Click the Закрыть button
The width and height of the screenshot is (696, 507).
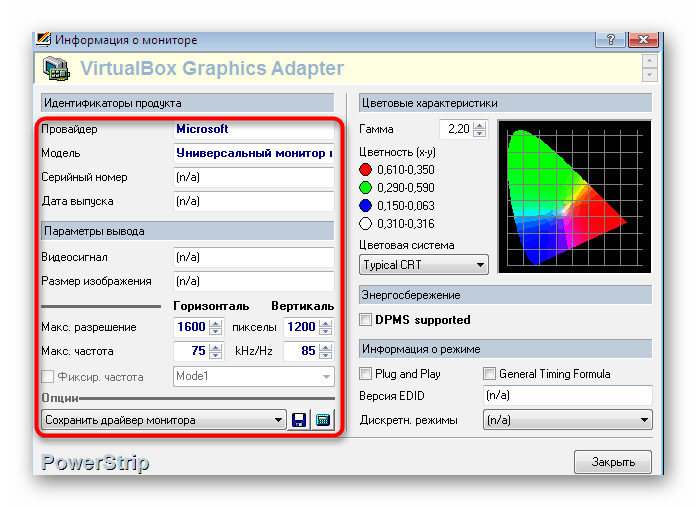click(613, 462)
